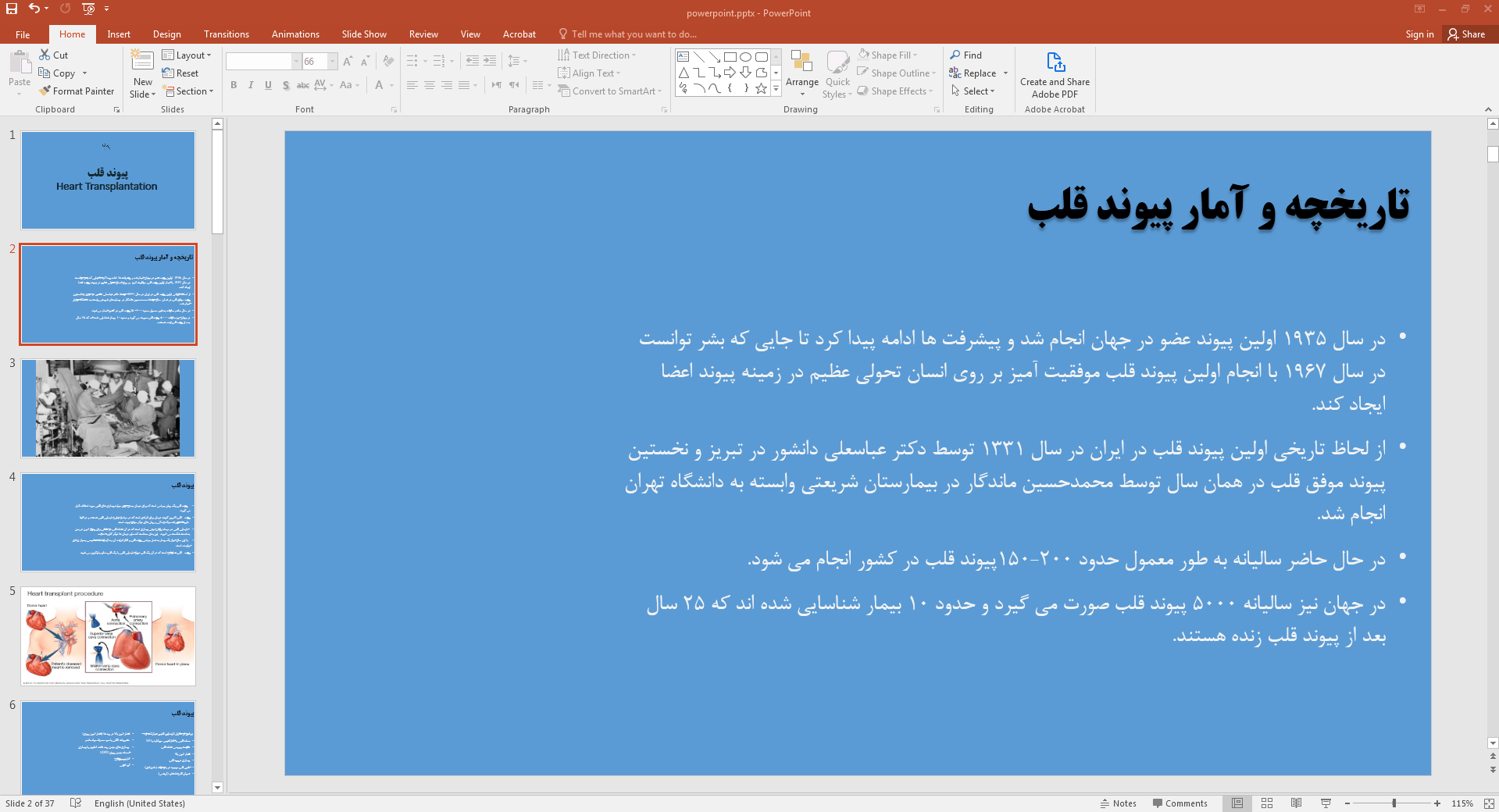Open the Insert tab
The width and height of the screenshot is (1499, 812).
[119, 34]
